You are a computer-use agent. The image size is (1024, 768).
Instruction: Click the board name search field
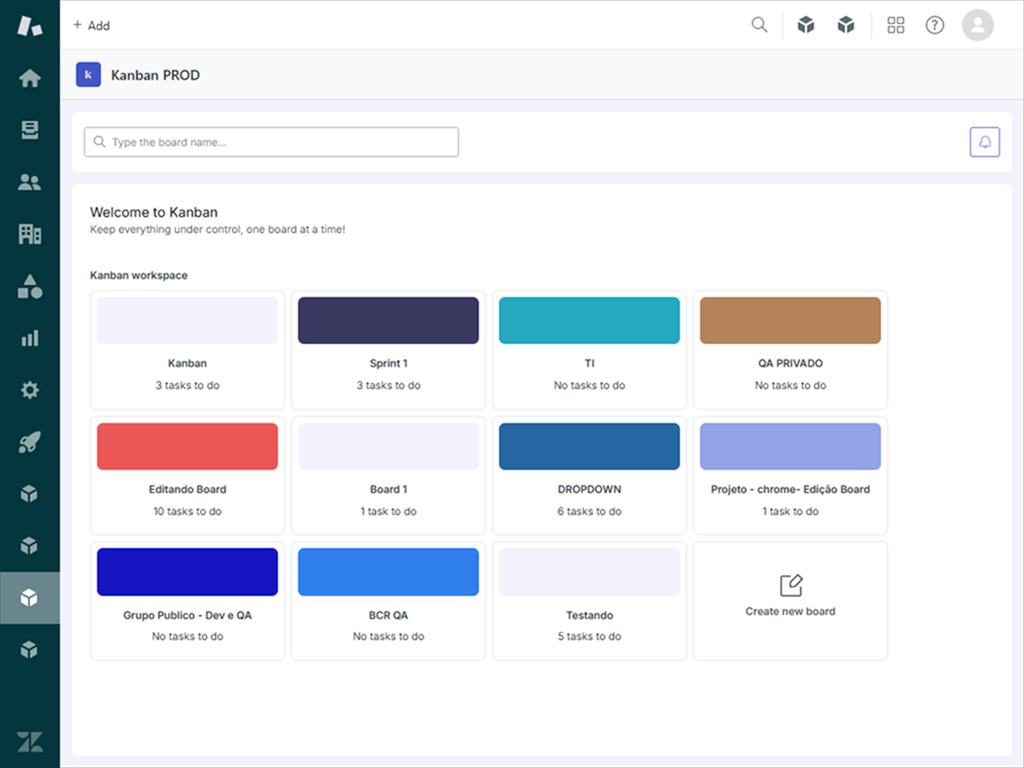coord(270,141)
